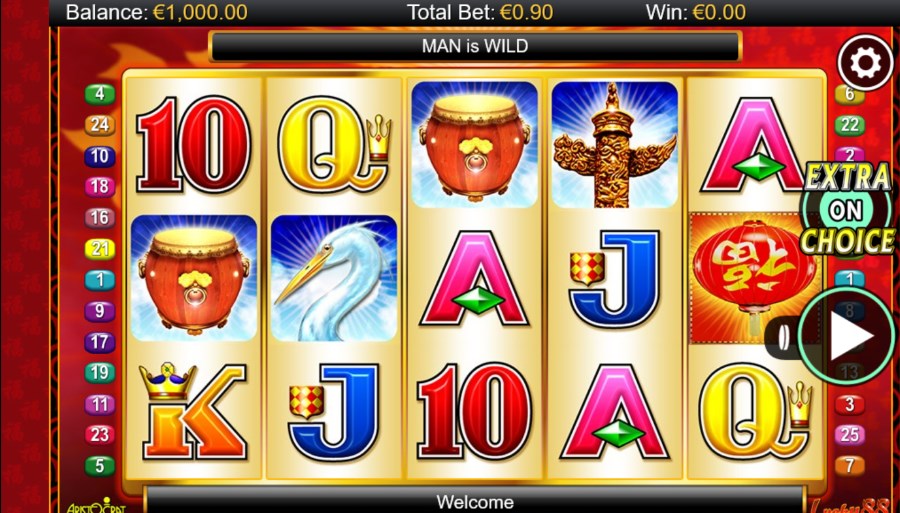
Task: Select payline 7 orange marker
Action: click(849, 465)
